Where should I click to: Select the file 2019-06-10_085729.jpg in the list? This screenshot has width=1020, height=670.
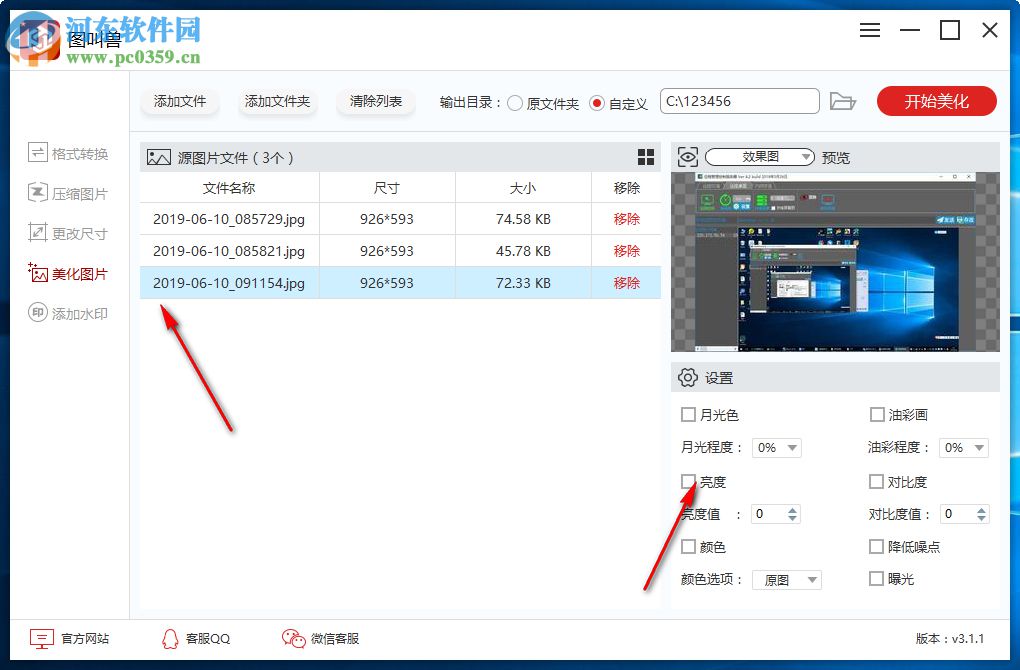pyautogui.click(x=229, y=219)
